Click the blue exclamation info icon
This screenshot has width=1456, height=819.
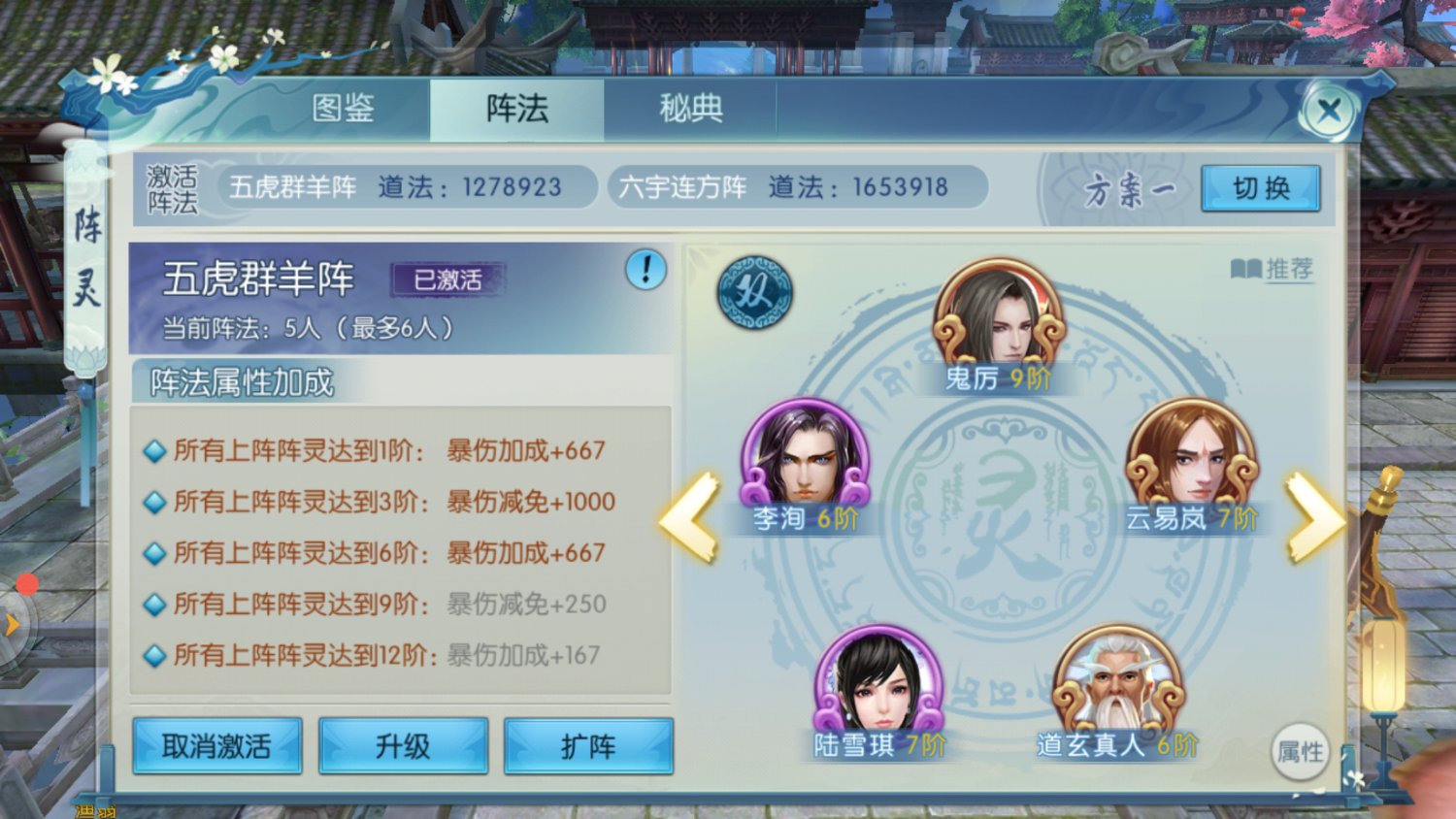click(x=645, y=269)
